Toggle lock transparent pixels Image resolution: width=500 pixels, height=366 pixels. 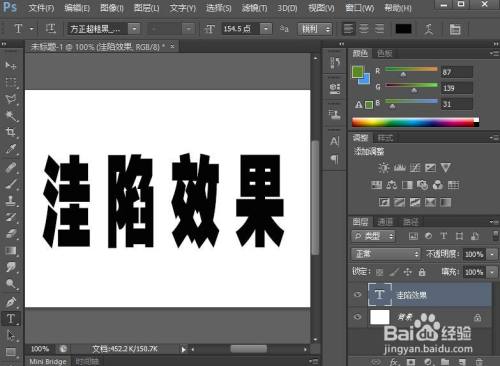tap(379, 272)
